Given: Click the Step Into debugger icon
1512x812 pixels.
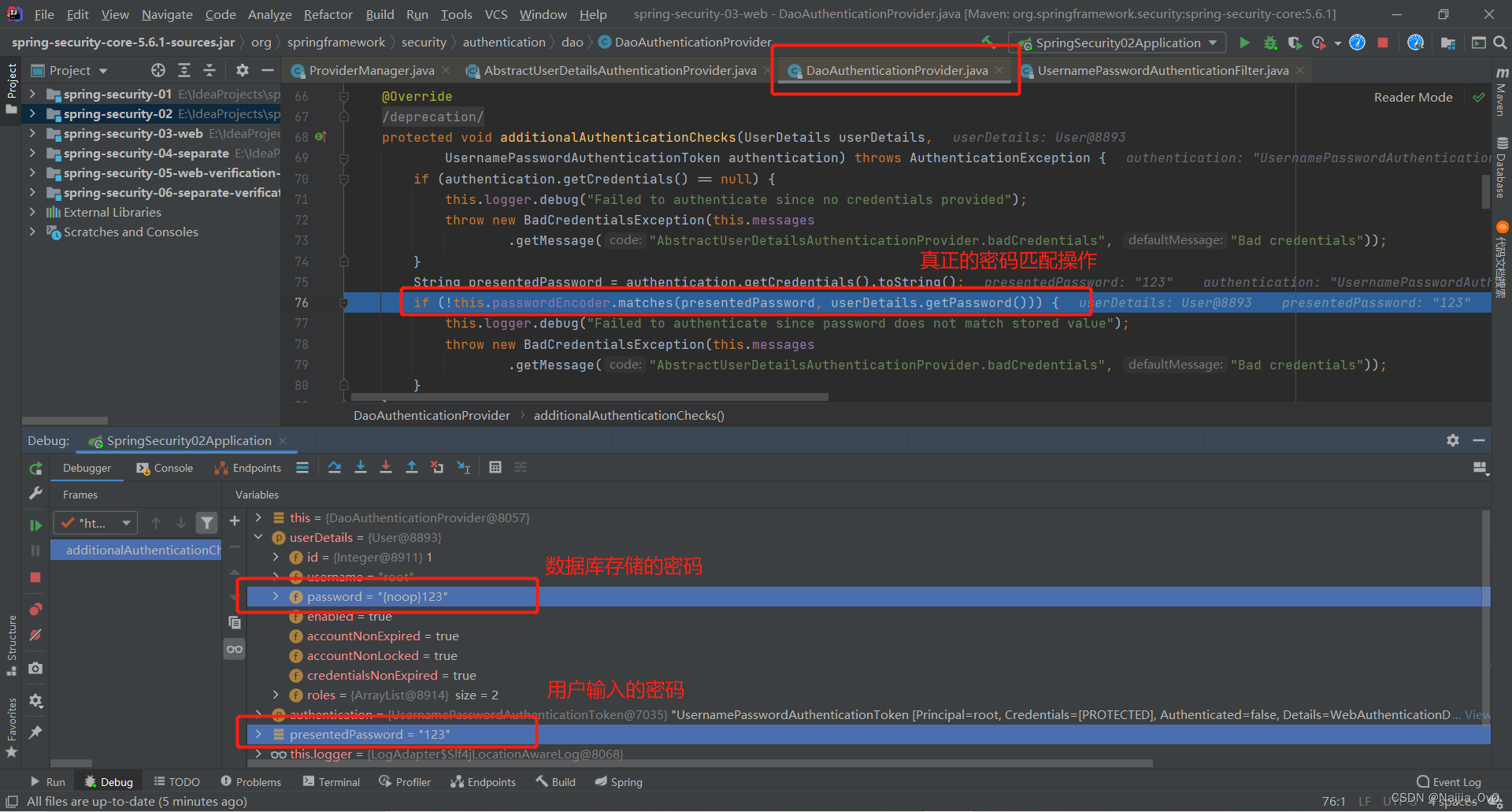Looking at the screenshot, I should 360,467.
